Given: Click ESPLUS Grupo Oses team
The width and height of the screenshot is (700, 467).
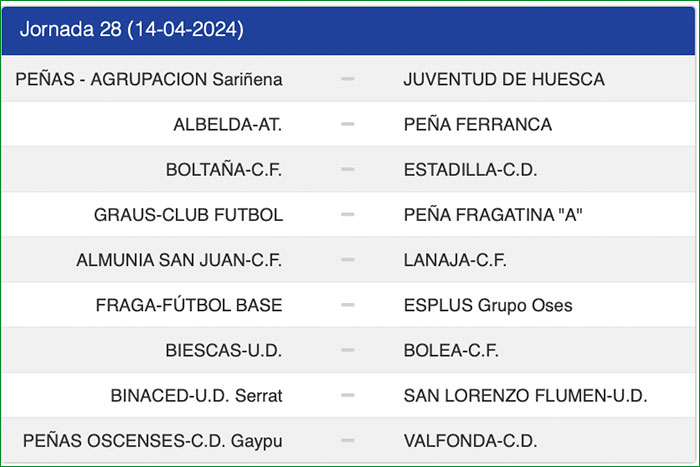Looking at the screenshot, I should pyautogui.click(x=488, y=305).
